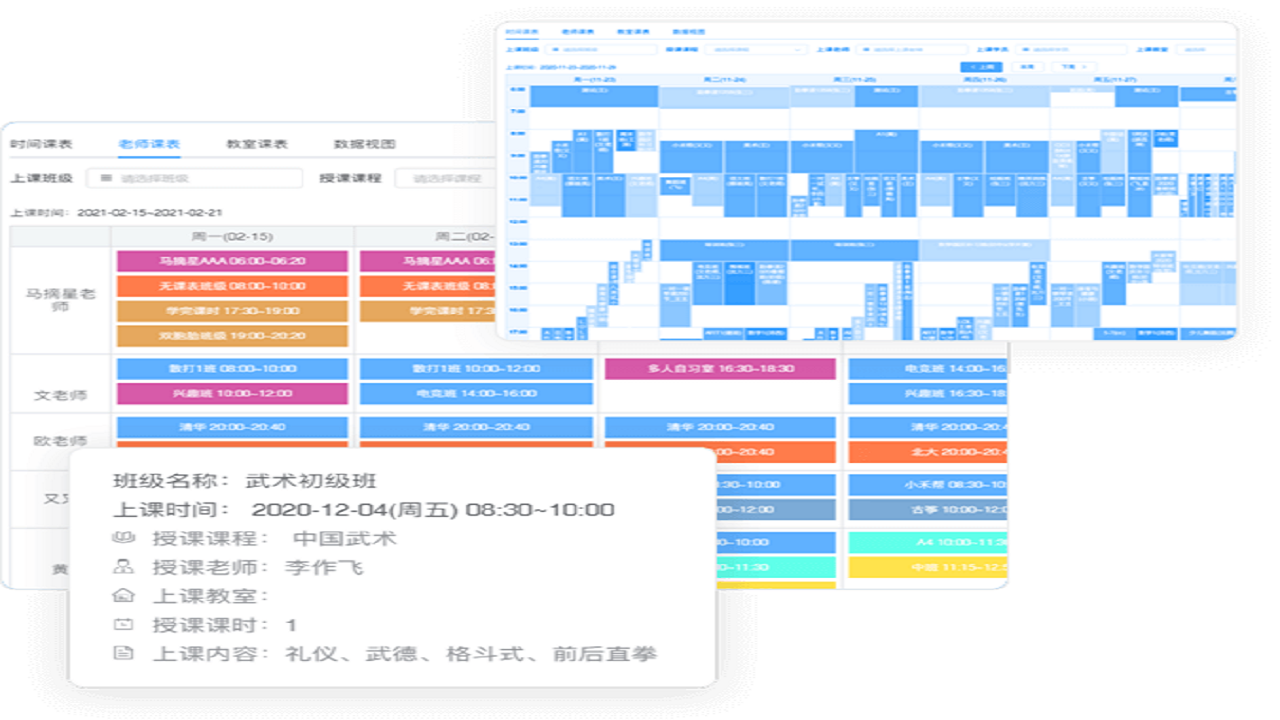Click the clock icon next to 授课课时
Screen dimensions: 1280x720
tap(122, 623)
